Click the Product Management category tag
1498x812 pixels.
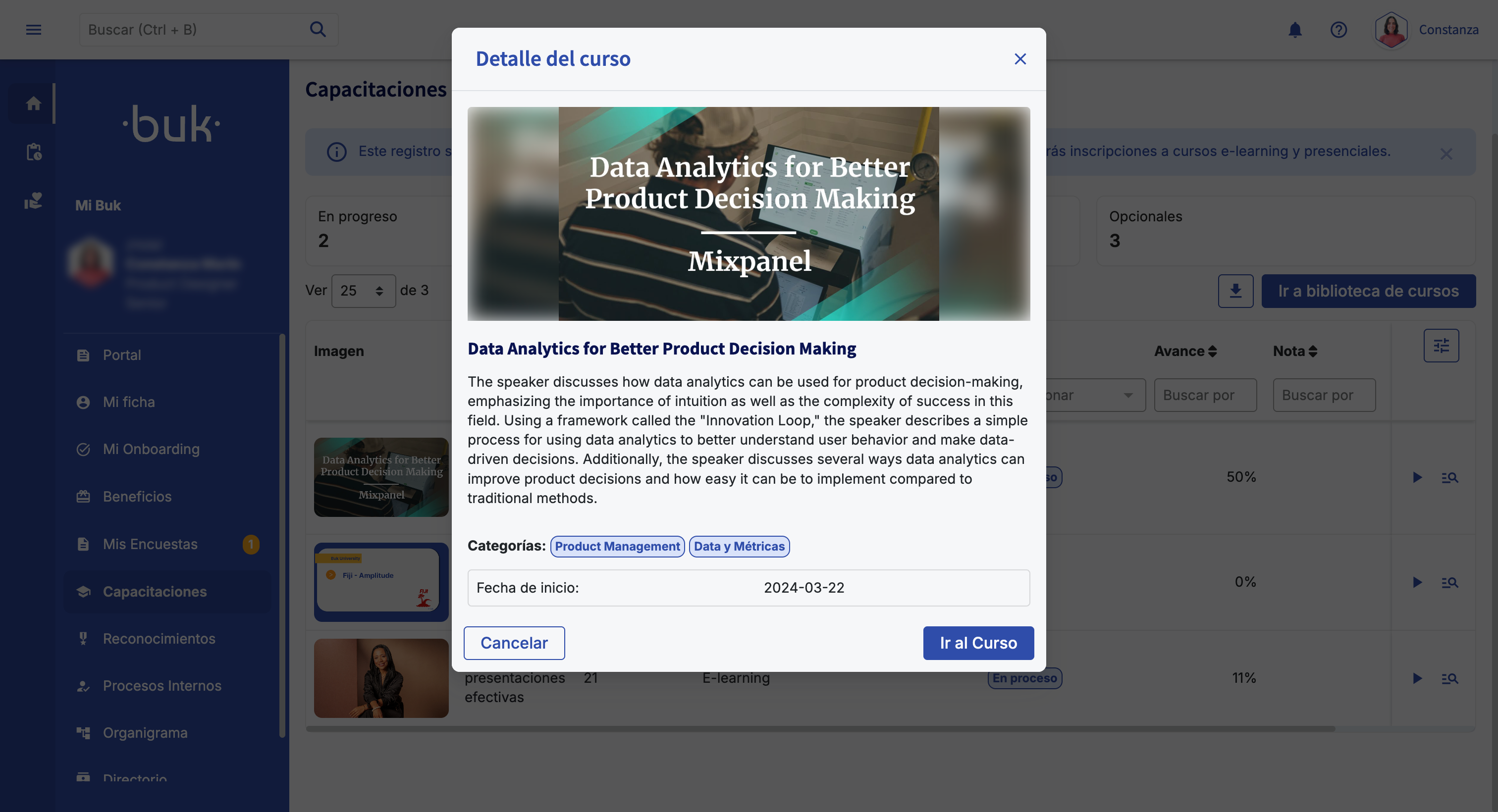[x=617, y=547]
